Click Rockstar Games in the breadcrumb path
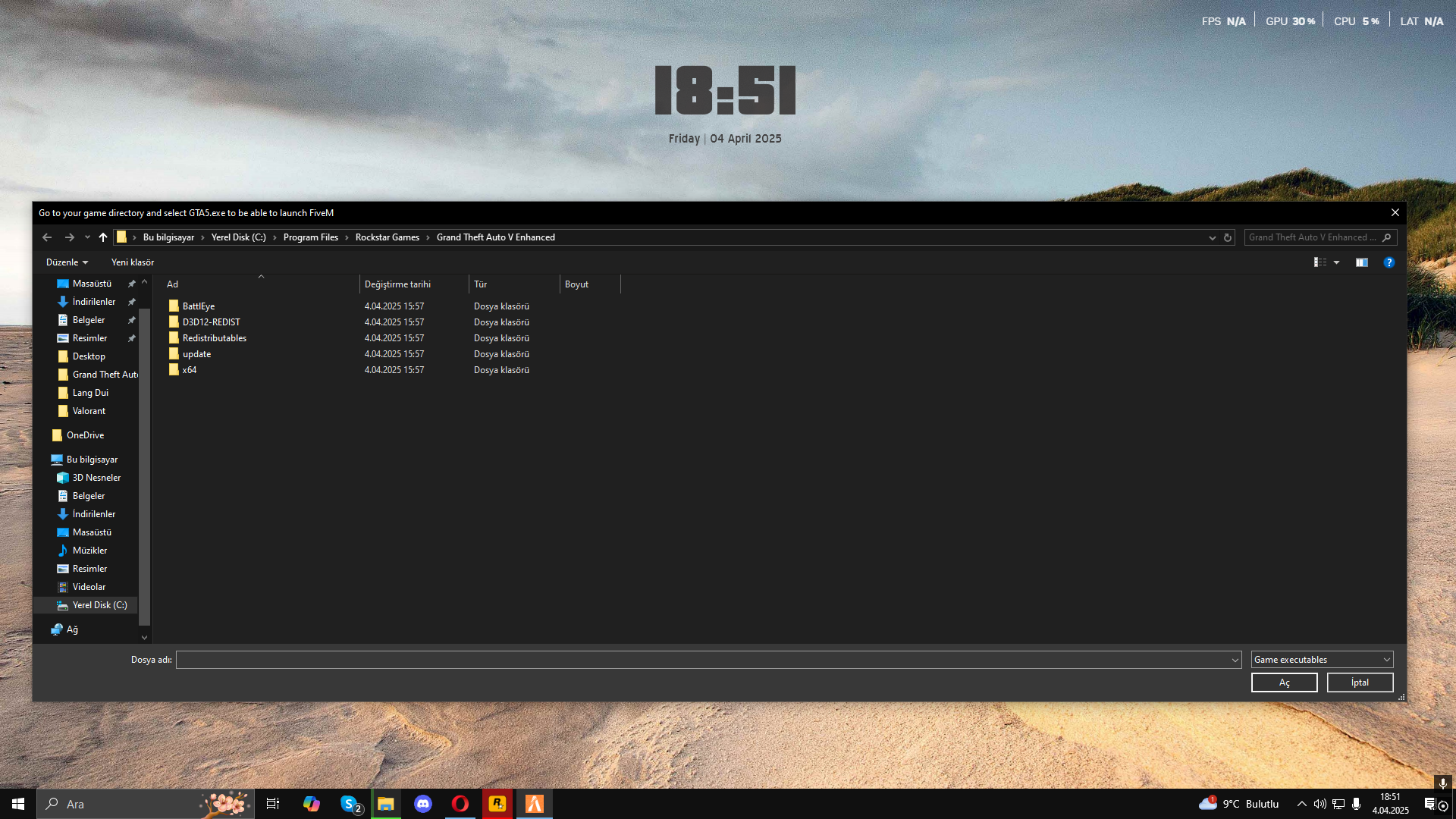1456x819 pixels. click(x=387, y=237)
